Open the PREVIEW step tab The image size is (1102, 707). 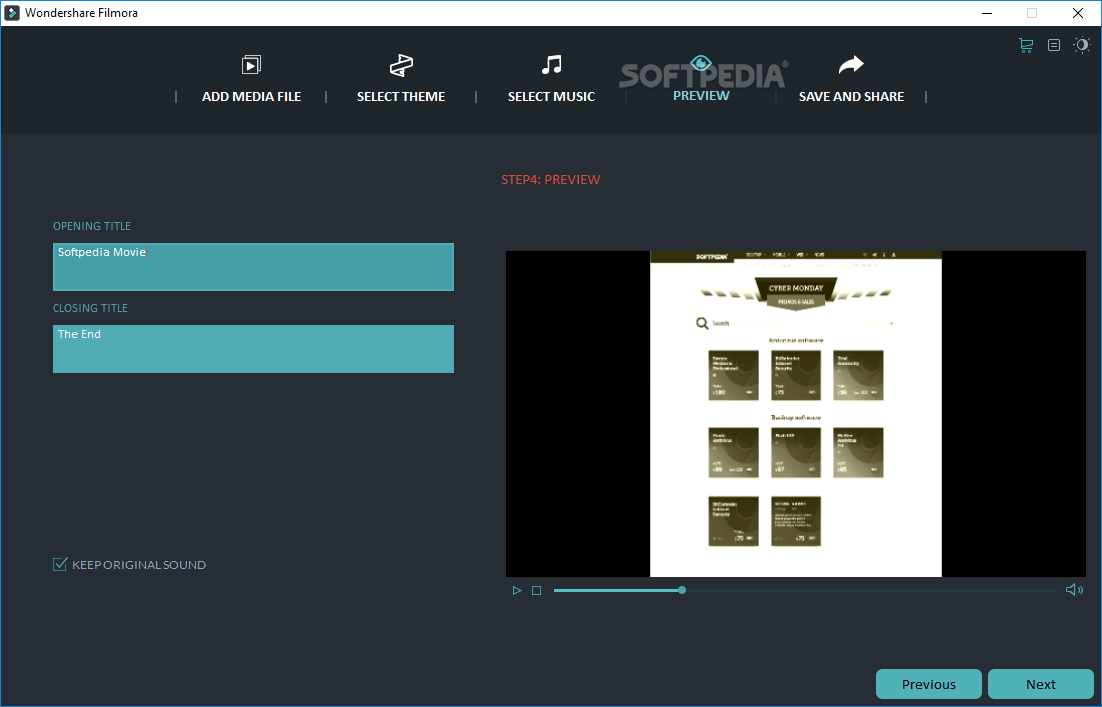pyautogui.click(x=701, y=96)
